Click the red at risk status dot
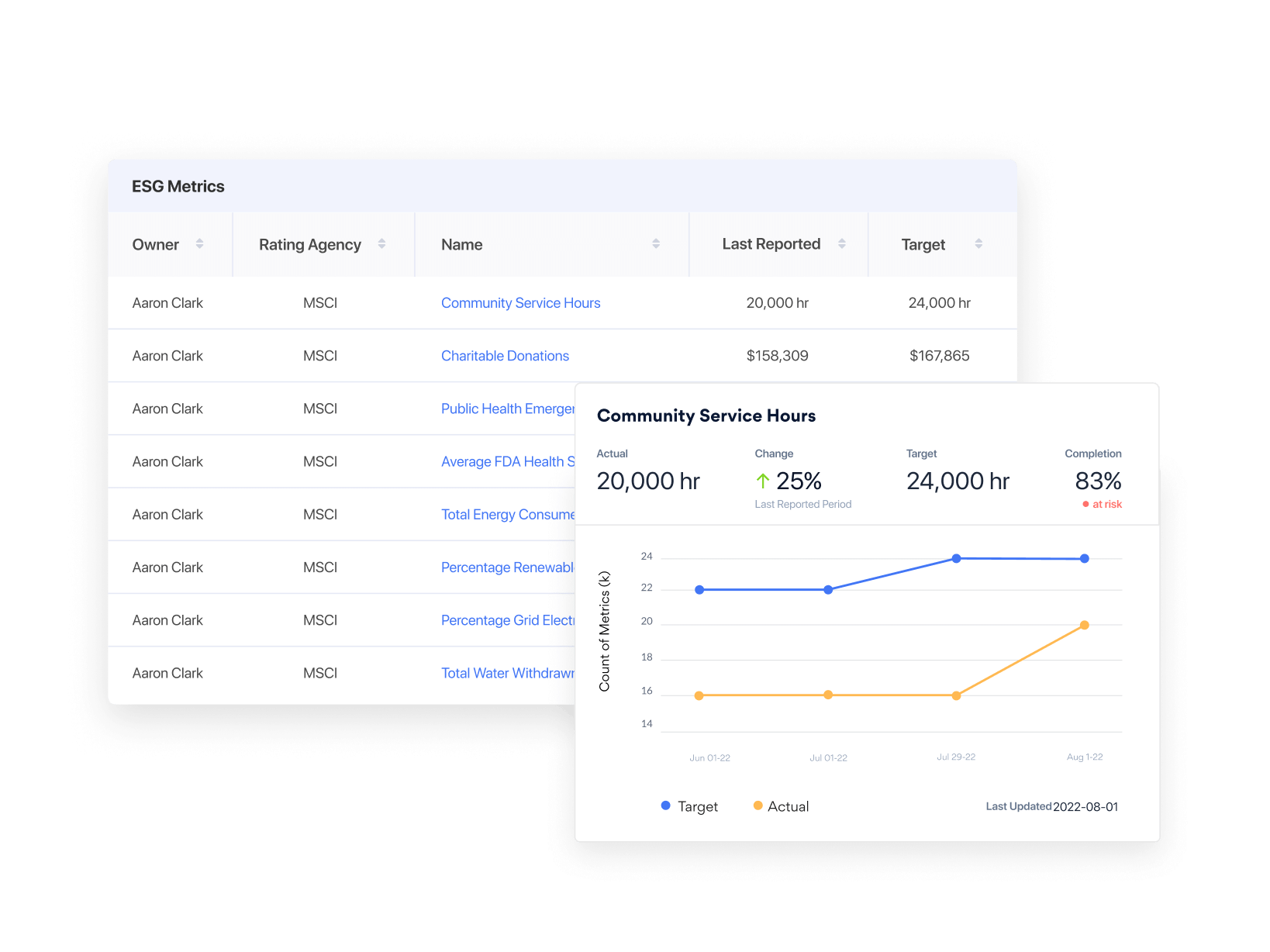The height and width of the screenshot is (952, 1270). tap(1085, 505)
